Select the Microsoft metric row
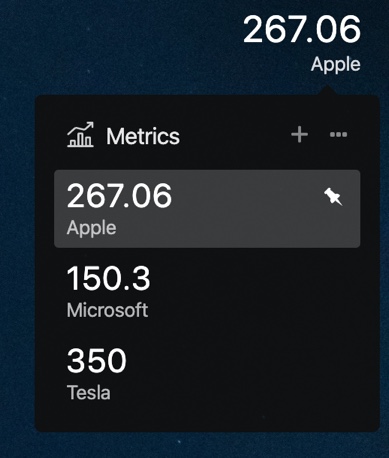 (207, 291)
